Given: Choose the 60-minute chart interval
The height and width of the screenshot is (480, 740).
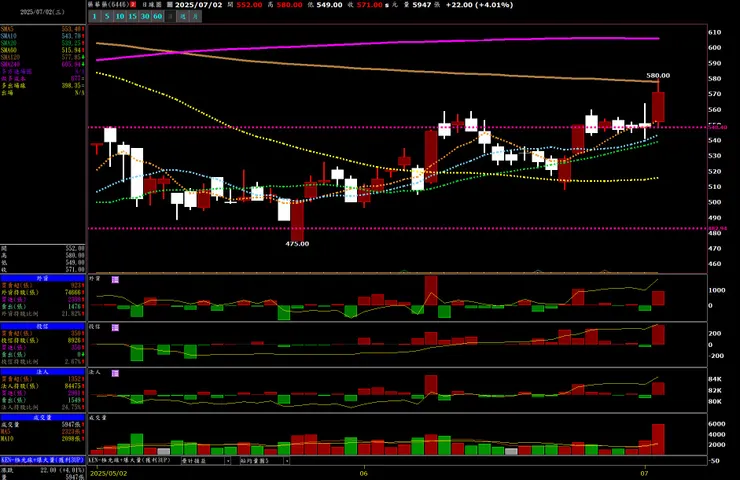Looking at the screenshot, I should (x=158, y=17).
